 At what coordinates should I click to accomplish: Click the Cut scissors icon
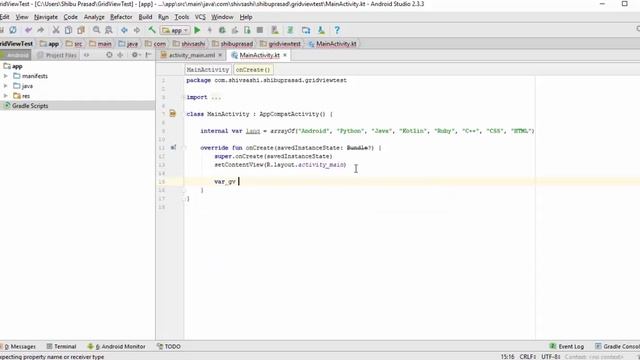[x=56, y=30]
